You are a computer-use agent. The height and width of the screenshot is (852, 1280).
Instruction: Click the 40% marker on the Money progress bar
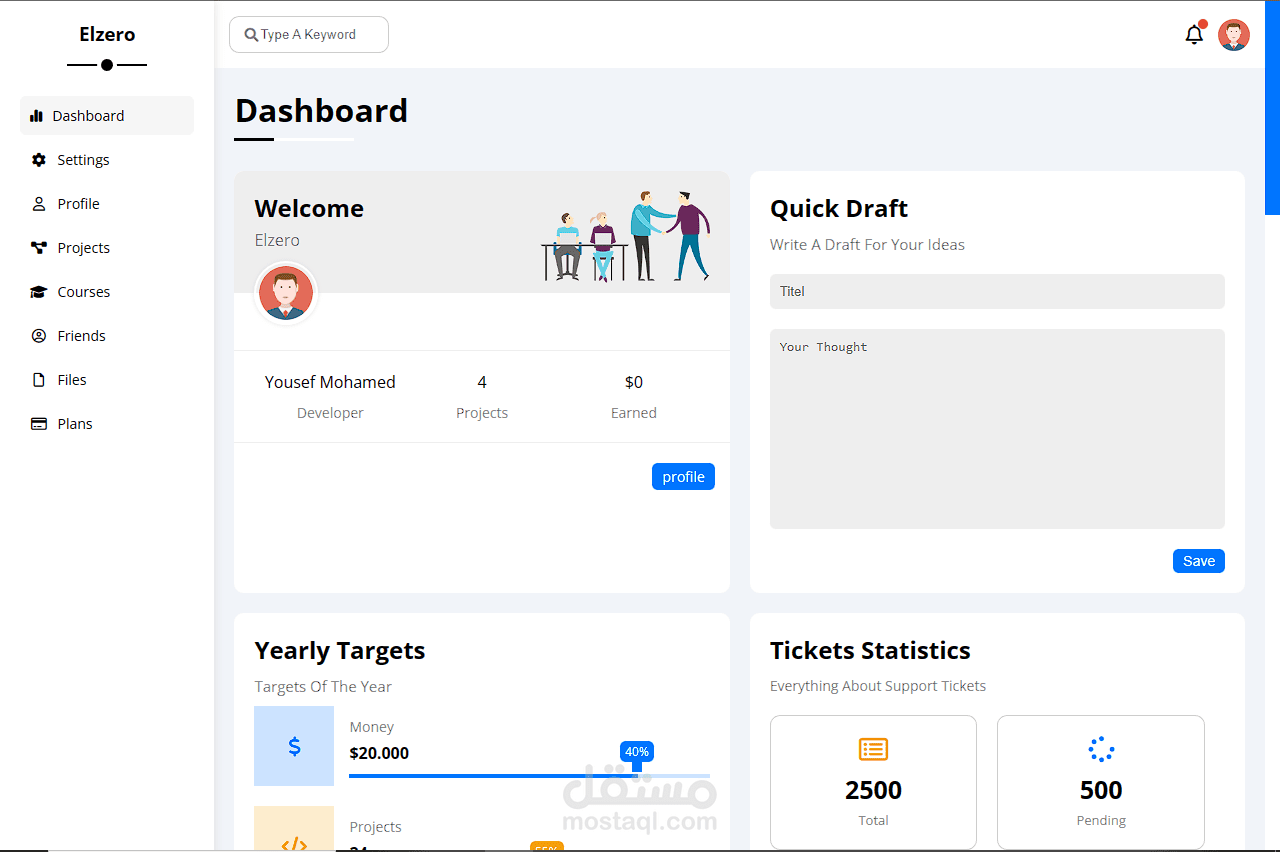click(637, 751)
